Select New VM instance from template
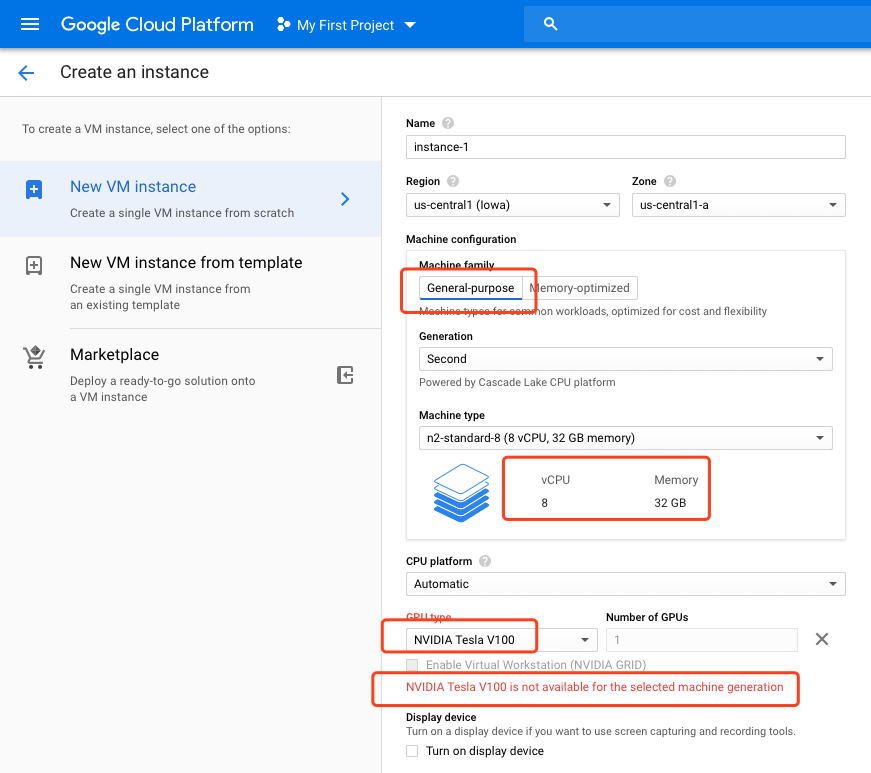871x773 pixels. click(191, 283)
